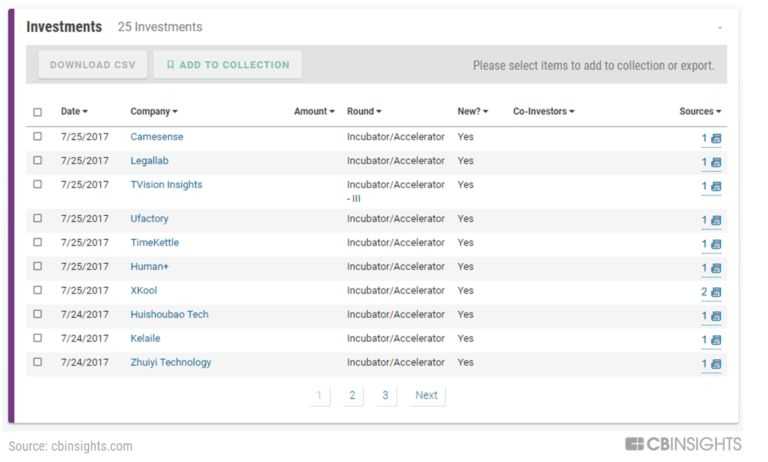The width and height of the screenshot is (768, 462).
Task: Open the source icon for Legallab row
Action: click(x=715, y=162)
